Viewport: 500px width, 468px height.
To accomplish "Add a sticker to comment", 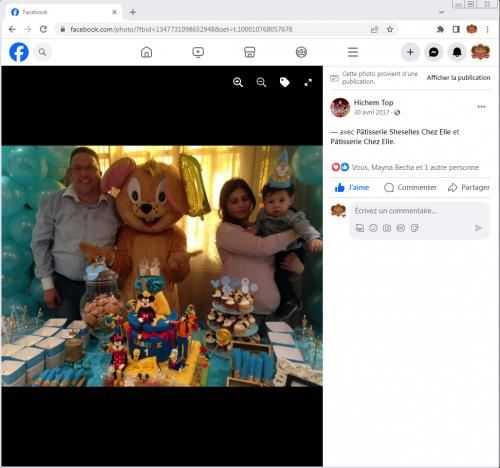I will 414,228.
